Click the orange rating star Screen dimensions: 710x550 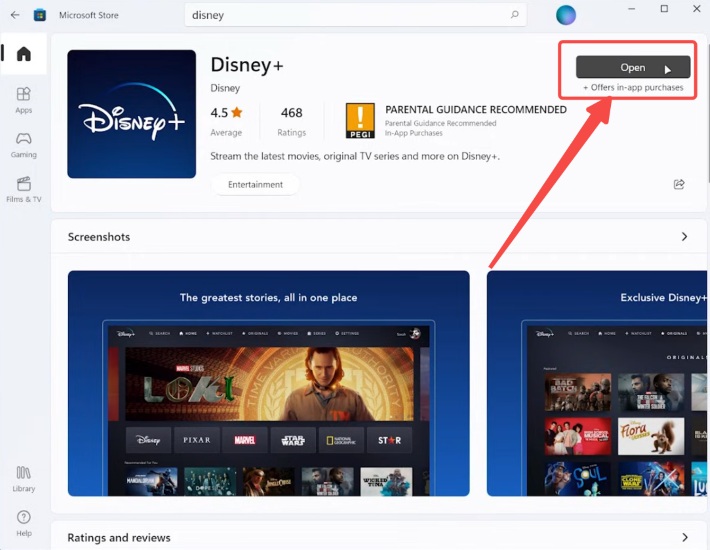236,112
